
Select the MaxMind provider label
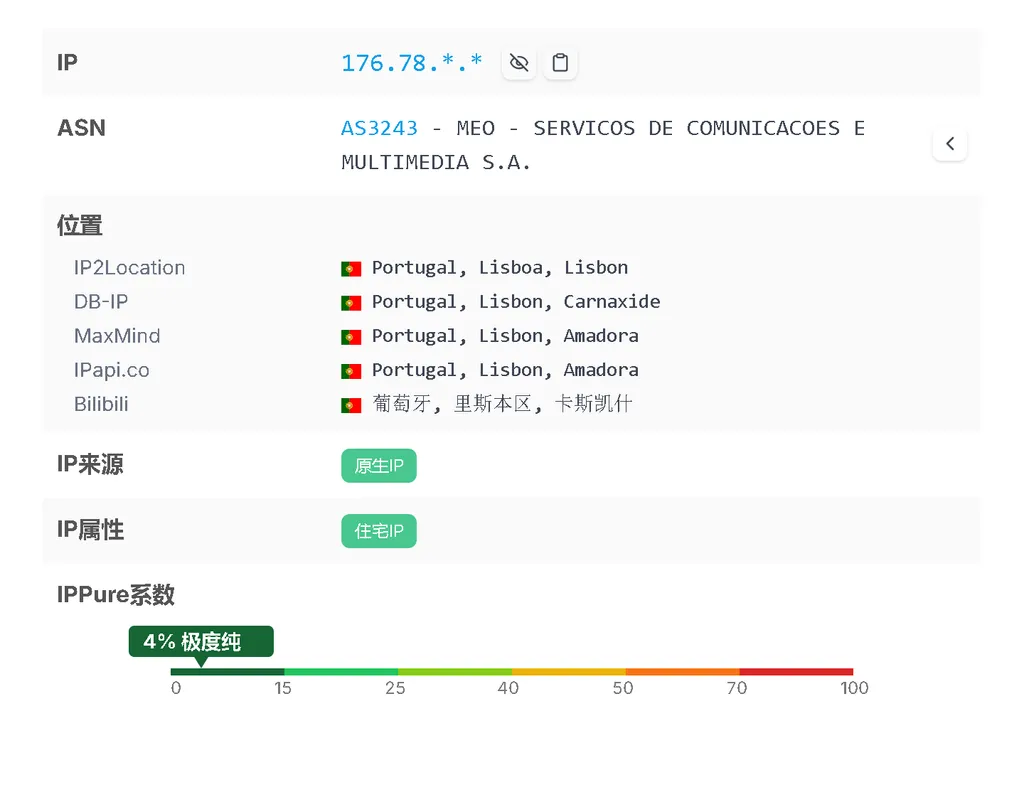[117, 336]
